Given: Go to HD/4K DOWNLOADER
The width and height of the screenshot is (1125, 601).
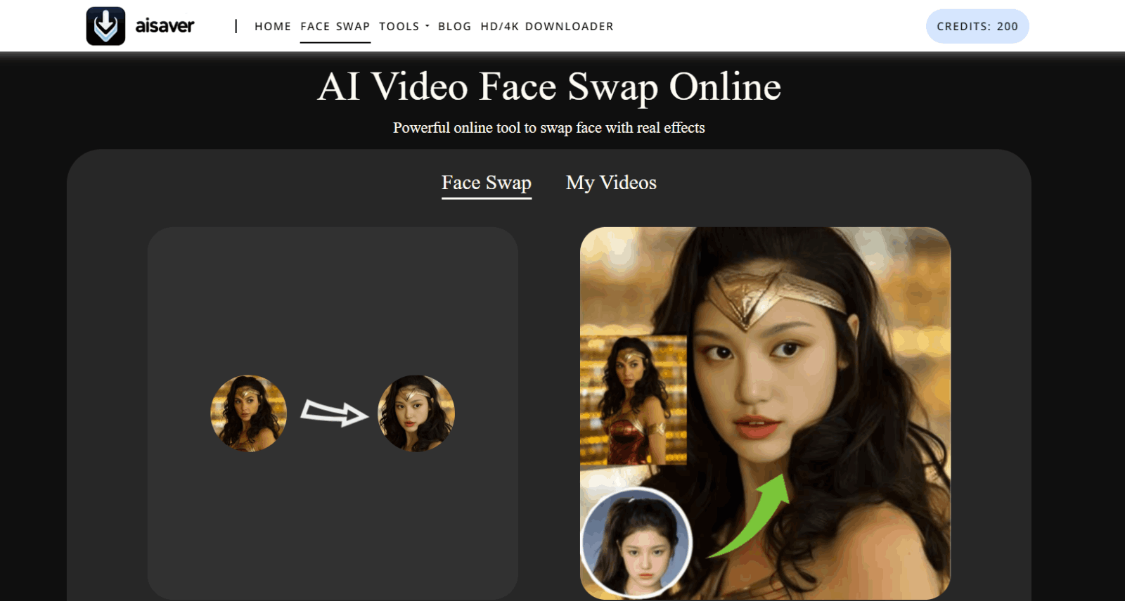Looking at the screenshot, I should [x=547, y=26].
